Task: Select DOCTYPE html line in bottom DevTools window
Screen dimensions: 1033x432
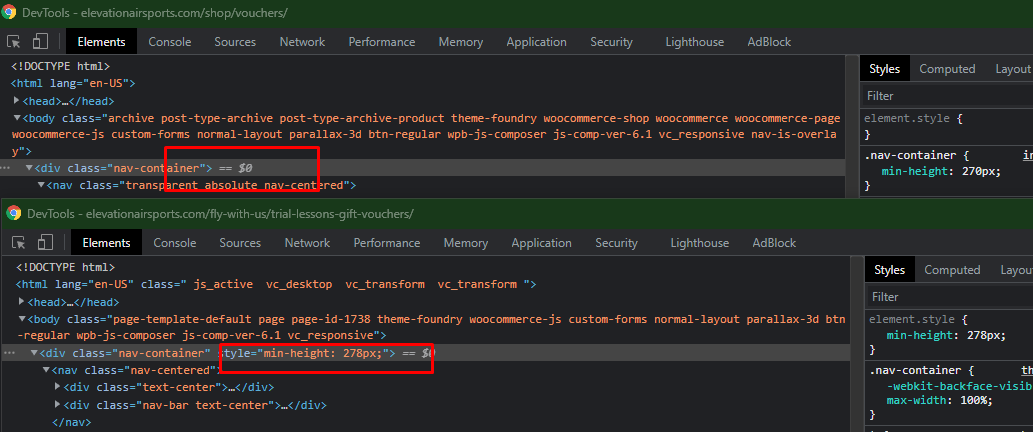Action: 65,267
